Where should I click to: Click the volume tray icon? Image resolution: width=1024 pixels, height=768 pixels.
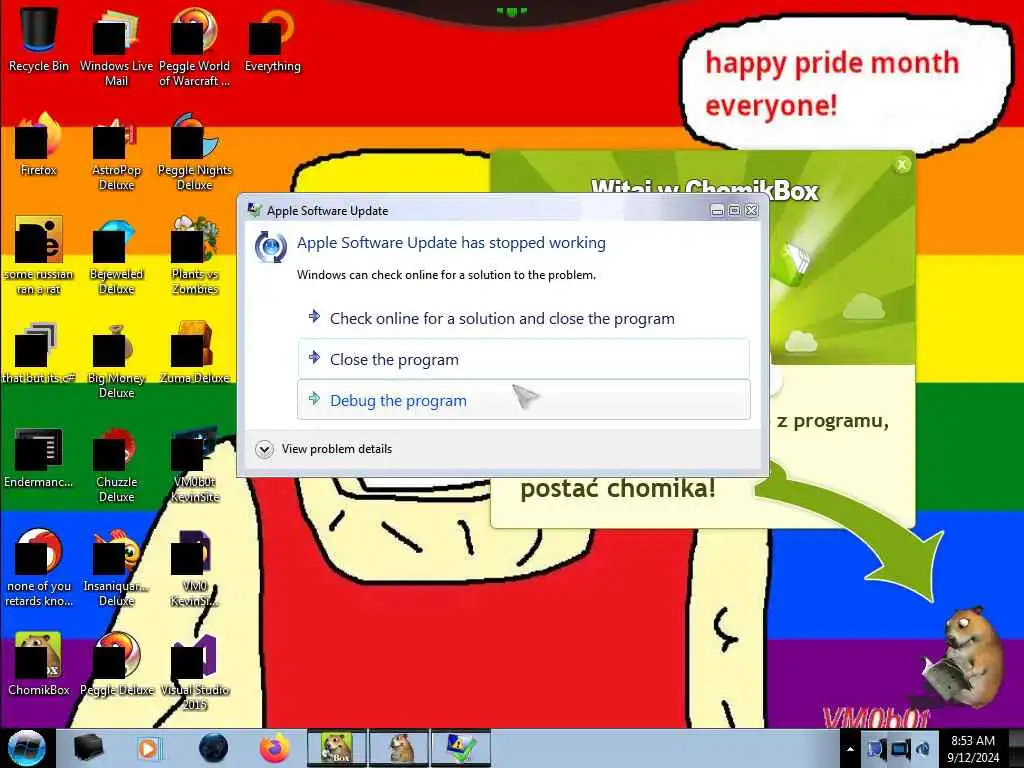click(923, 749)
